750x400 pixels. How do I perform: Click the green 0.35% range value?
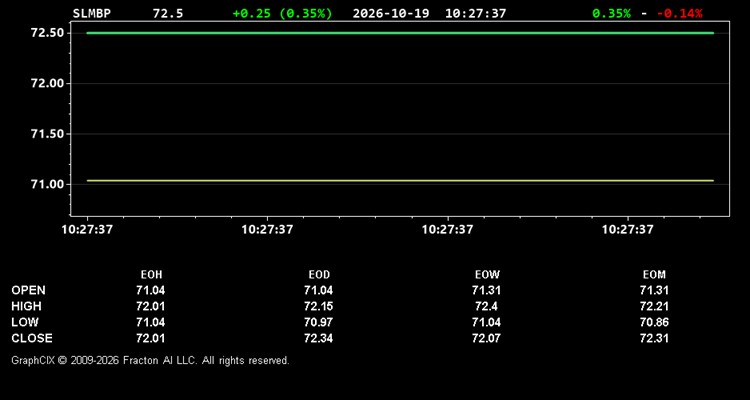pos(611,13)
